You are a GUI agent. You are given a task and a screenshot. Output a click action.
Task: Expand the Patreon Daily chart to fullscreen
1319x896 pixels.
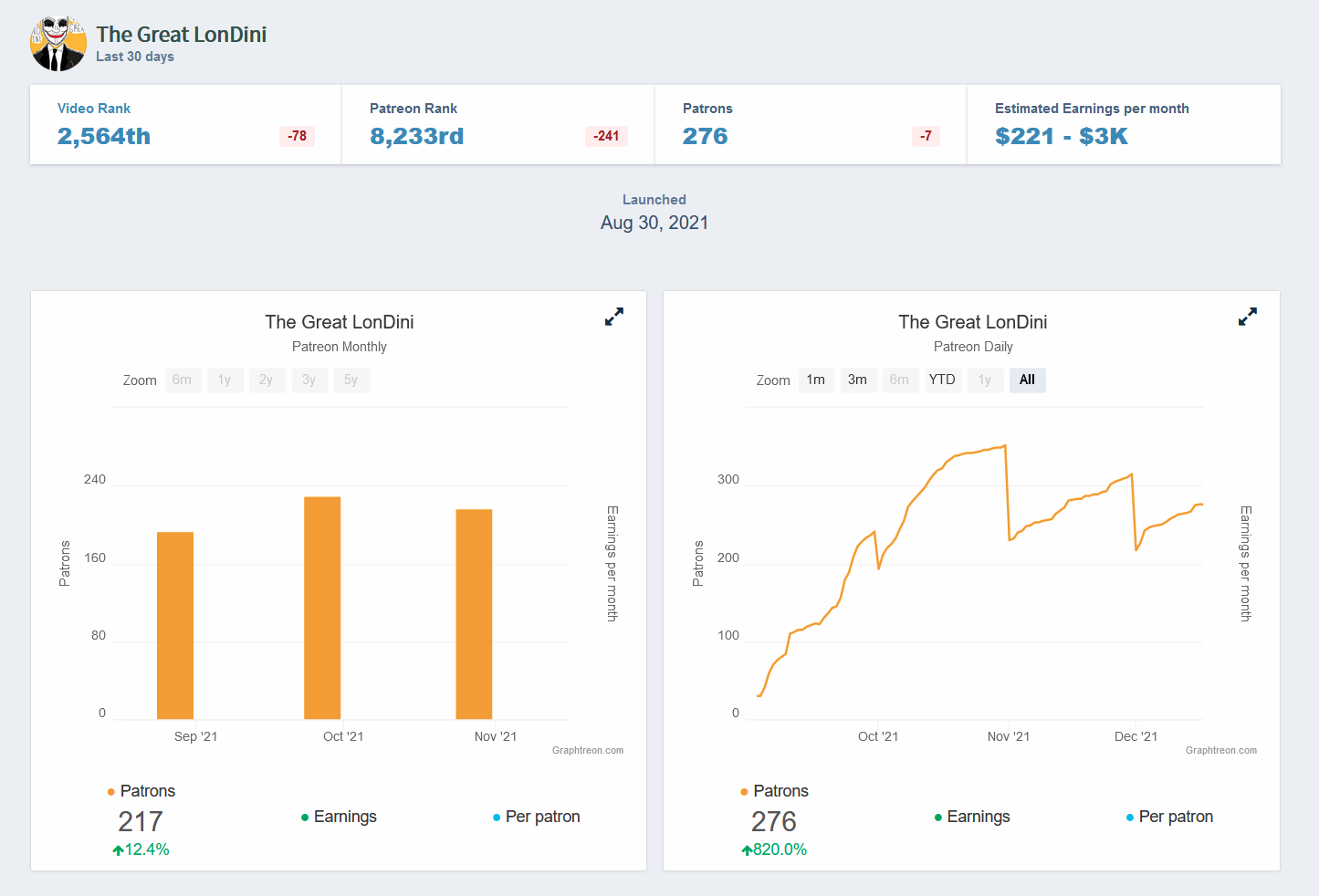(x=1248, y=317)
